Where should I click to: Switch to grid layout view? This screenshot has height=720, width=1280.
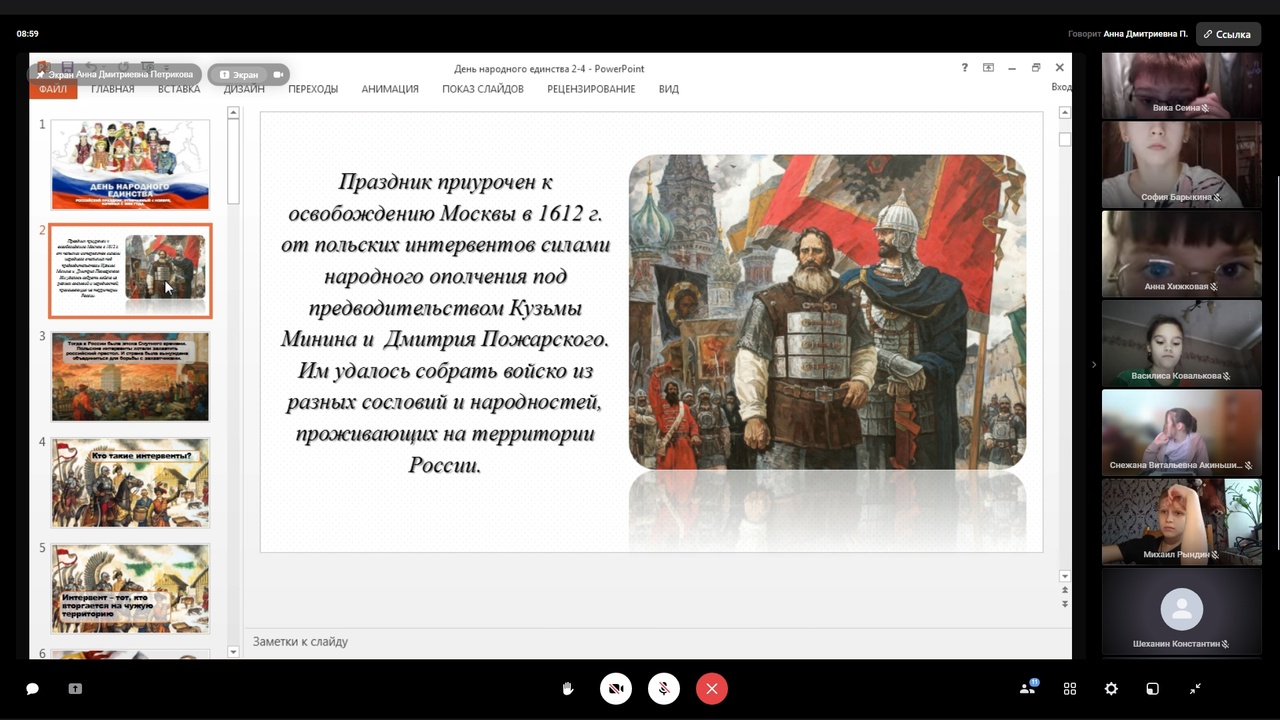coord(1070,689)
